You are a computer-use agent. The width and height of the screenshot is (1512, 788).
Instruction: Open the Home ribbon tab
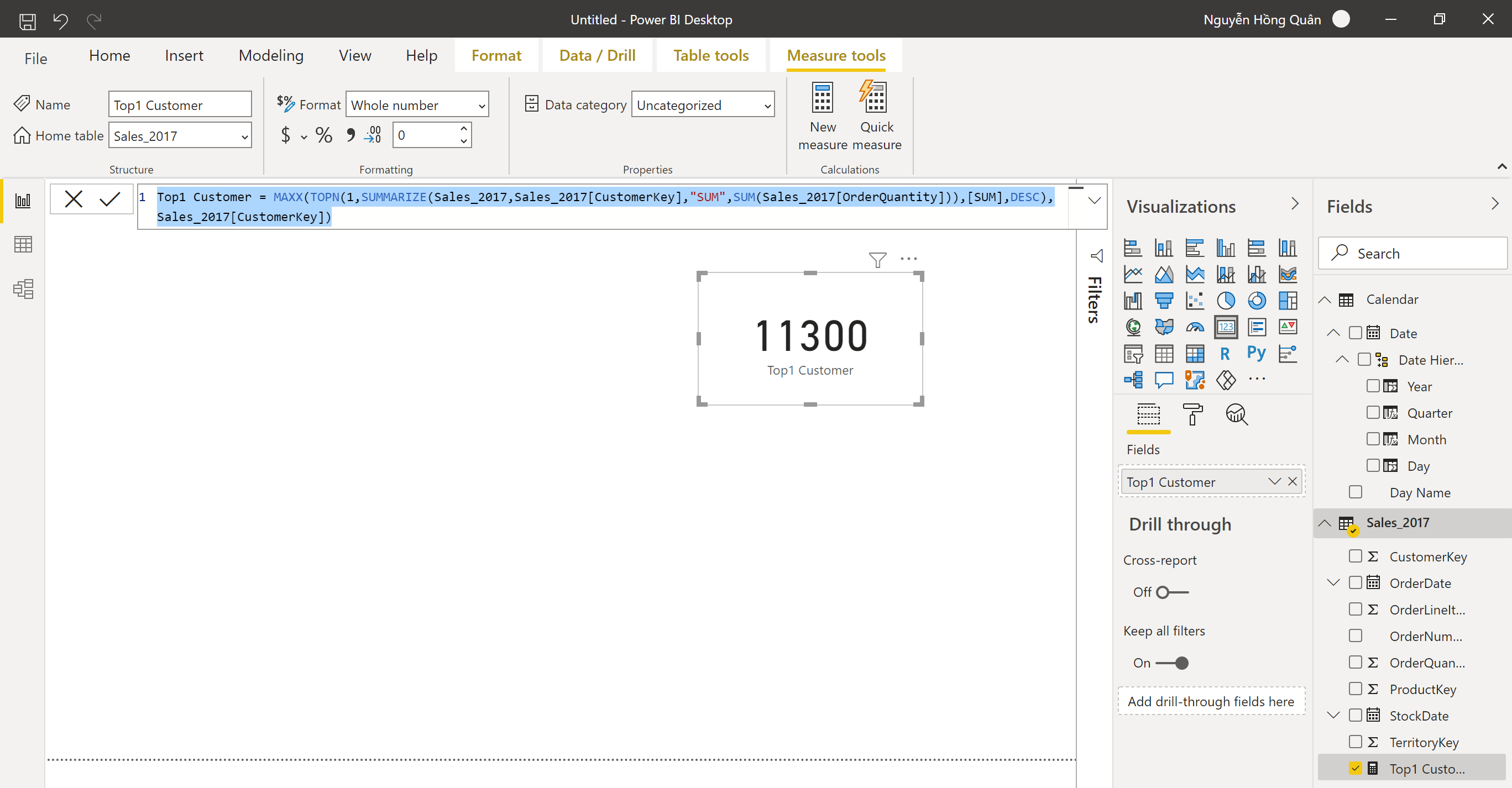[x=110, y=55]
